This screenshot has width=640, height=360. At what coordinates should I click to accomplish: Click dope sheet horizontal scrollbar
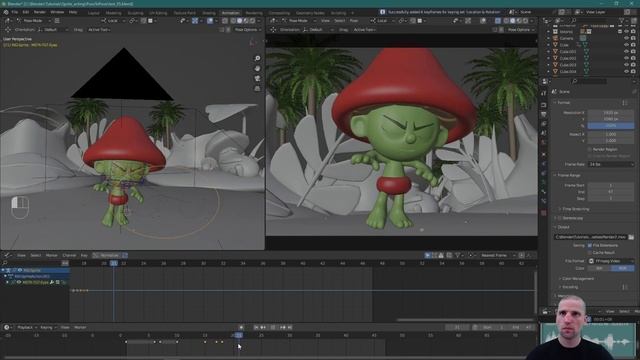(x=465, y=320)
